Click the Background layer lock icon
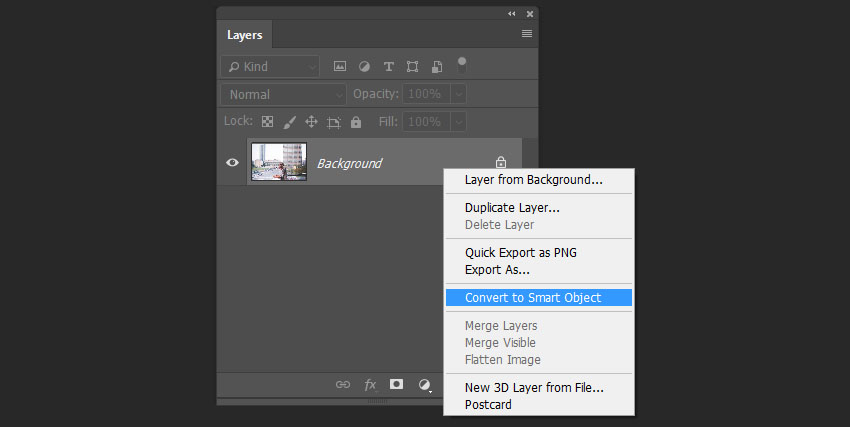The height and width of the screenshot is (427, 850). (x=501, y=161)
